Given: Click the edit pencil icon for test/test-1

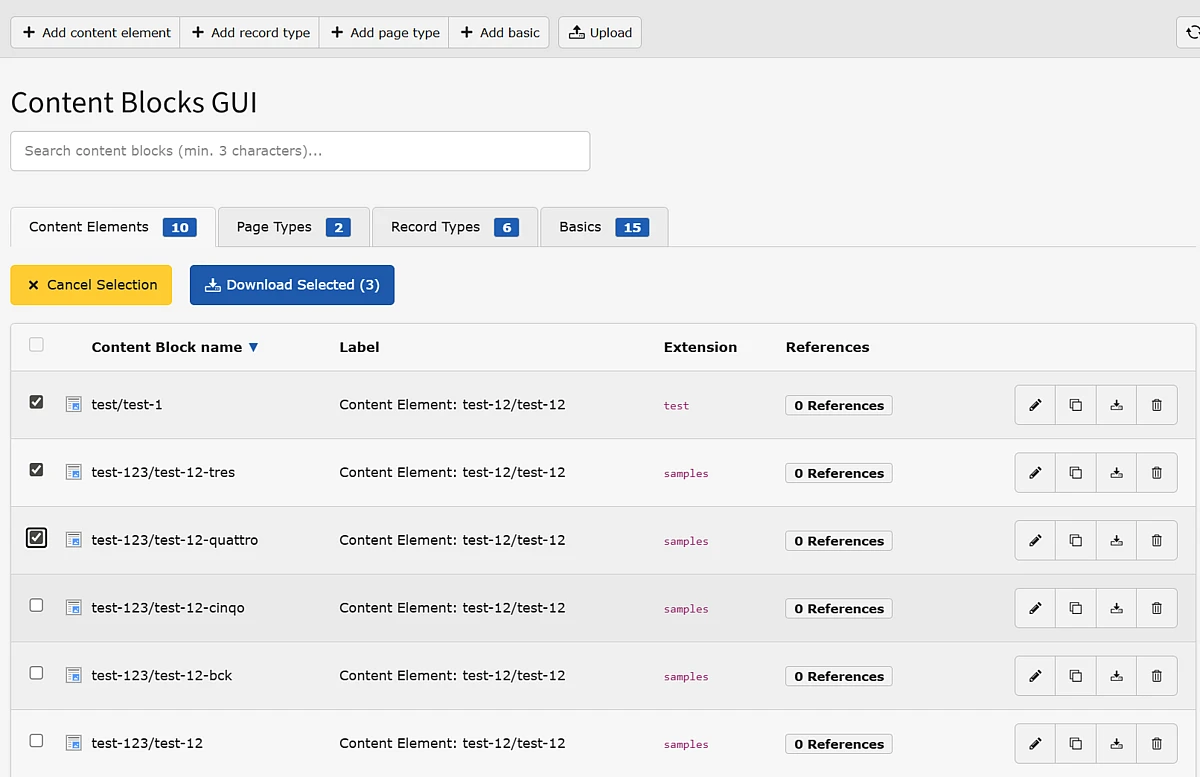Looking at the screenshot, I should (x=1035, y=405).
